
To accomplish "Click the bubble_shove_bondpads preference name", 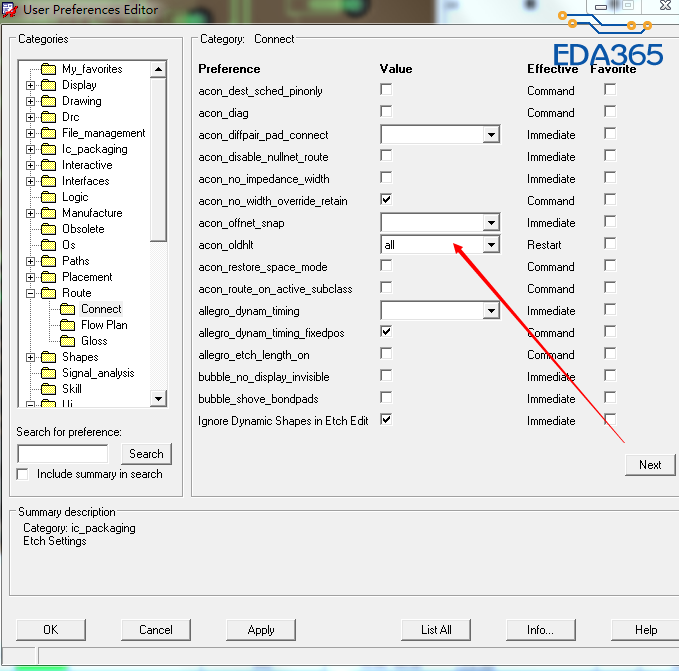I will (259, 399).
